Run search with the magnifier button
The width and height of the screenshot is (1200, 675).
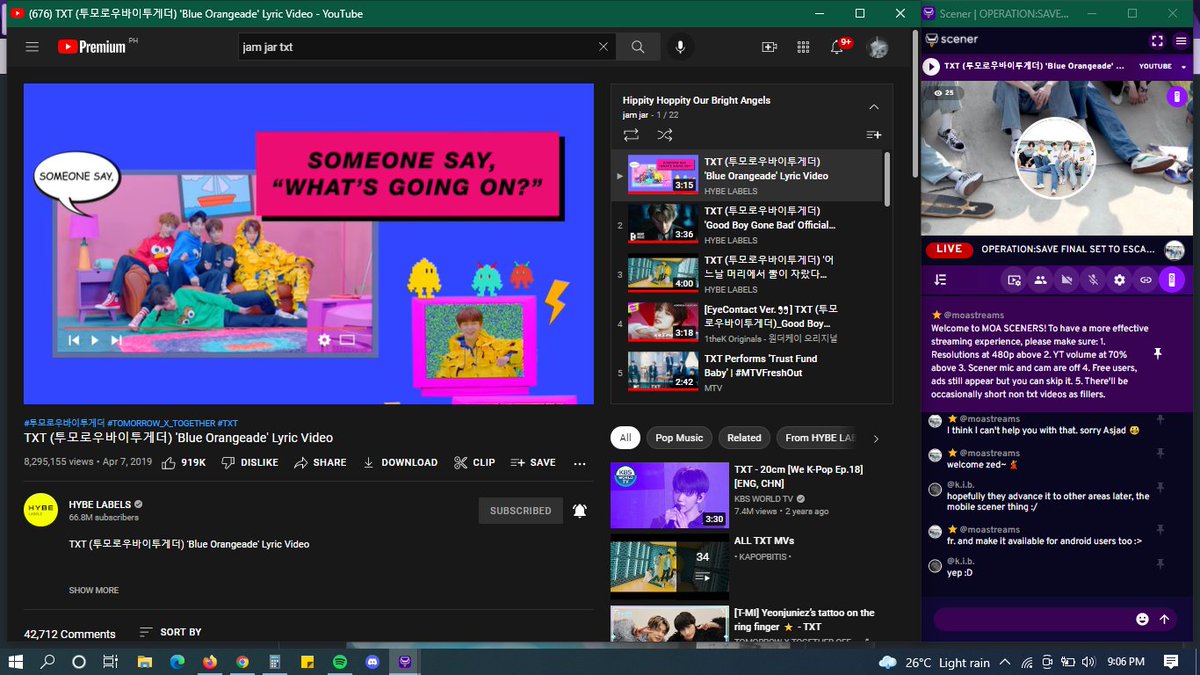pyautogui.click(x=638, y=47)
